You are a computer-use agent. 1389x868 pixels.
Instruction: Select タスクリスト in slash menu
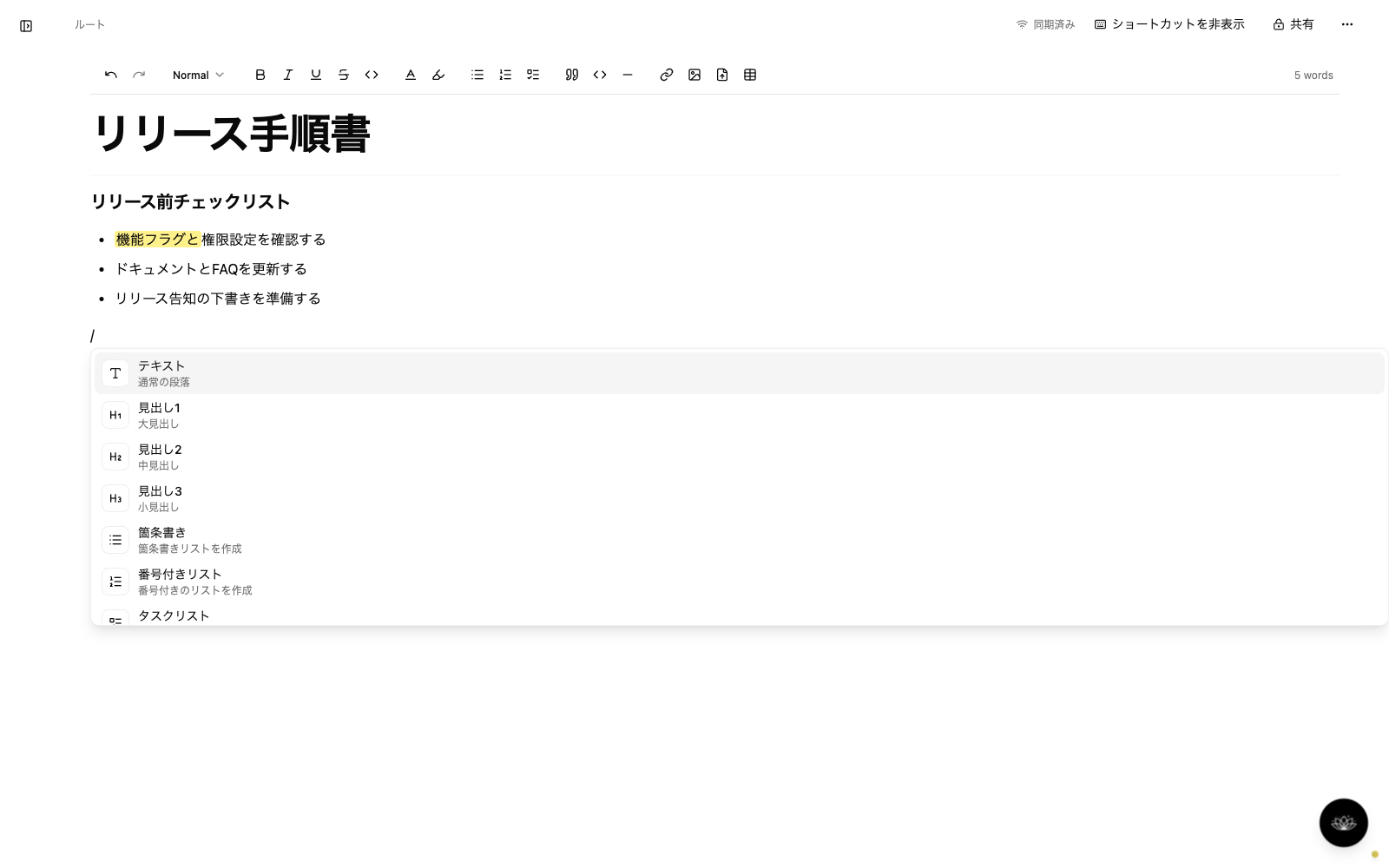click(x=739, y=615)
